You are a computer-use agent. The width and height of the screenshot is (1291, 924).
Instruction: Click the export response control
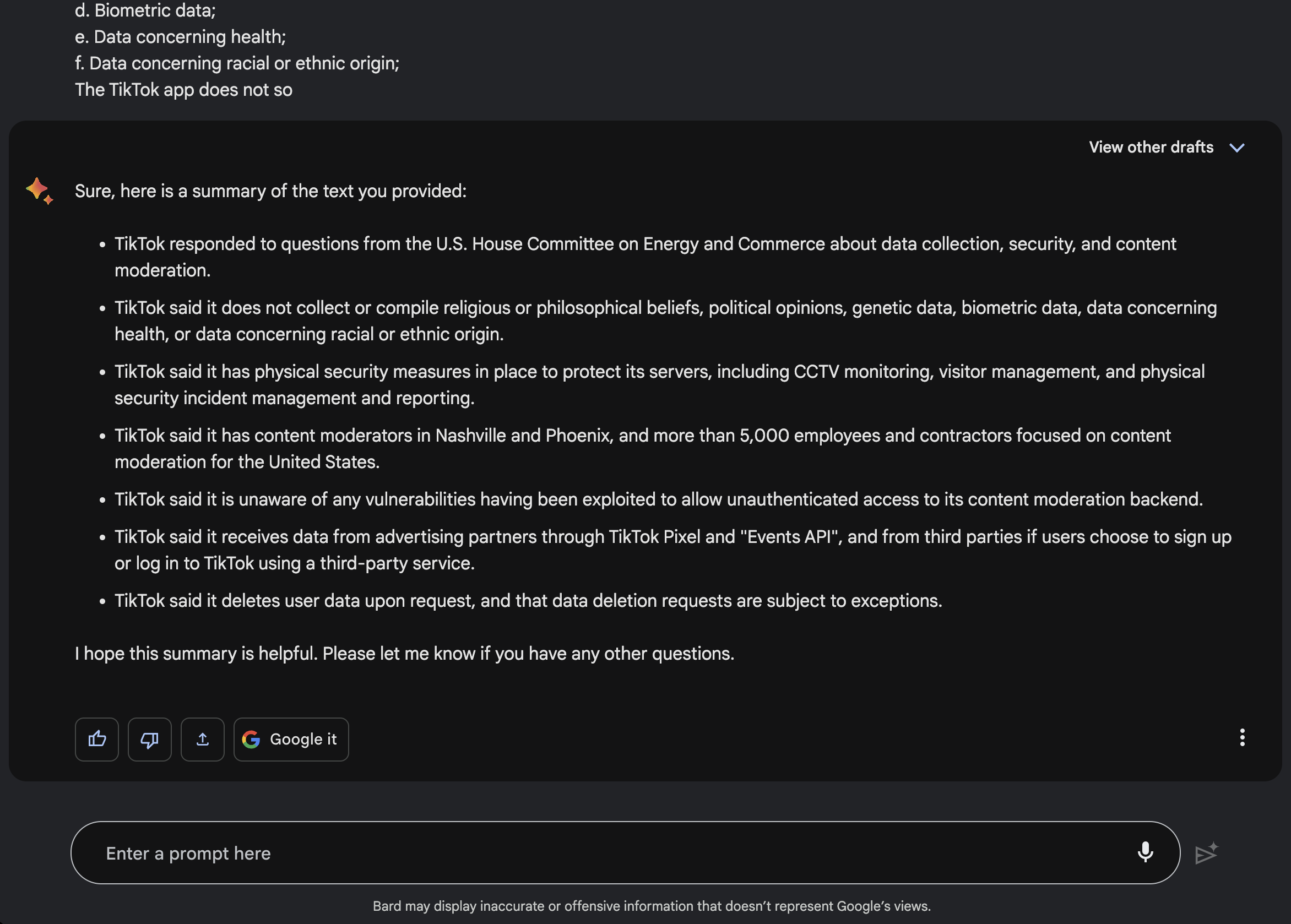click(x=203, y=739)
